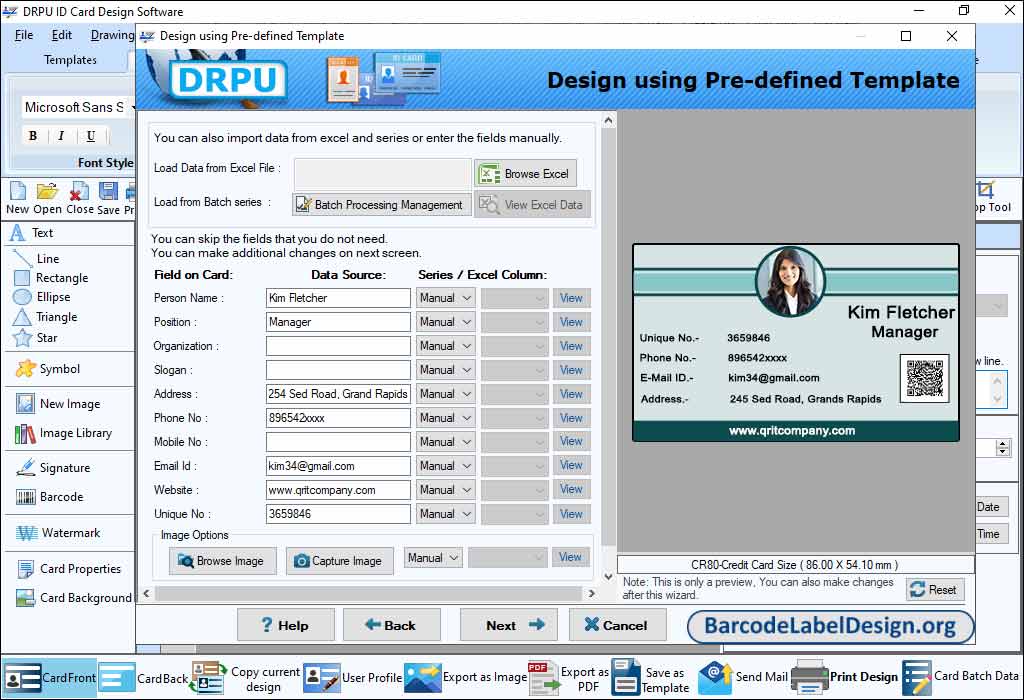Toggle underline font style

pos(90,136)
